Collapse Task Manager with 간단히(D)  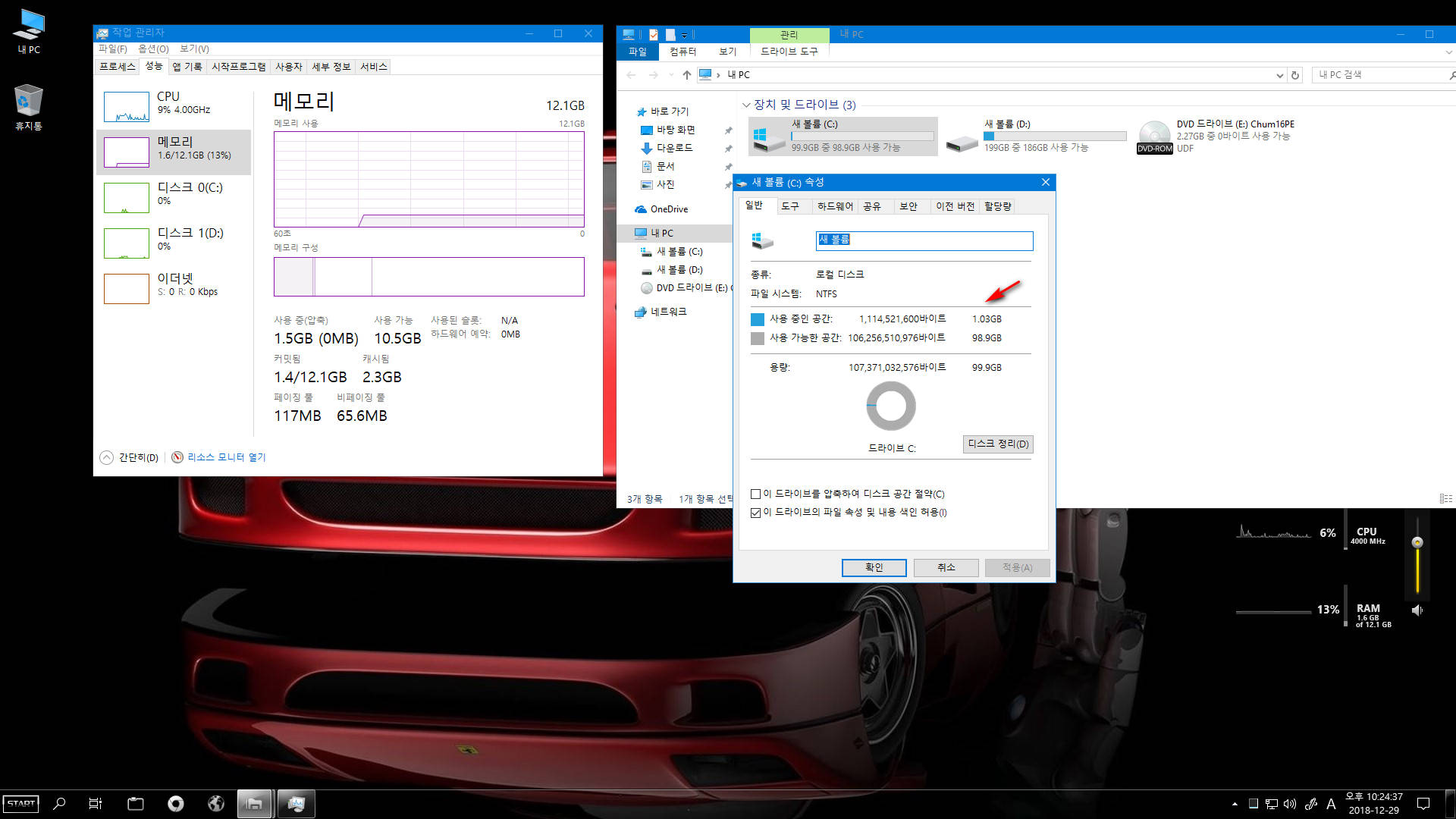pyautogui.click(x=129, y=457)
